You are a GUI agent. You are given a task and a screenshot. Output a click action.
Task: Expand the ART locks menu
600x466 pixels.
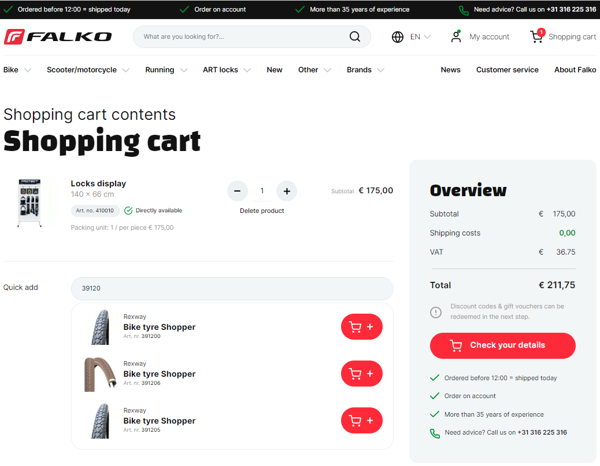pos(227,70)
